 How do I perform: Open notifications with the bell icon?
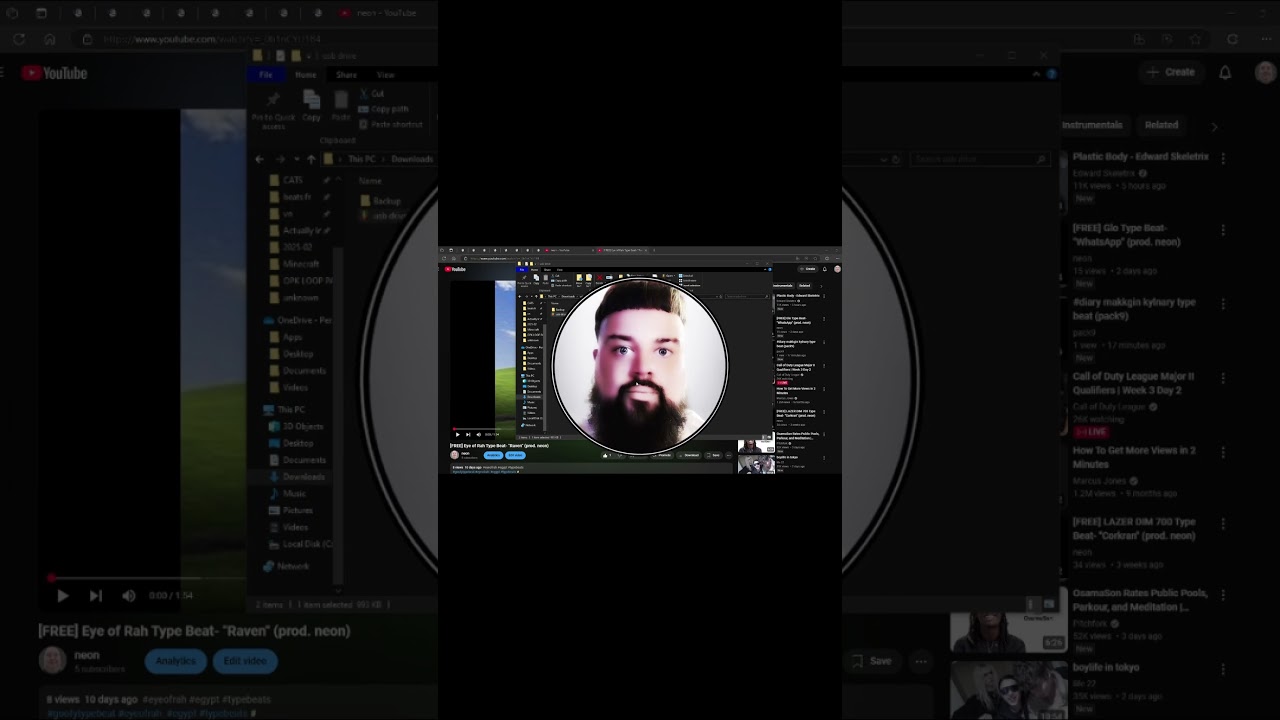[1225, 72]
